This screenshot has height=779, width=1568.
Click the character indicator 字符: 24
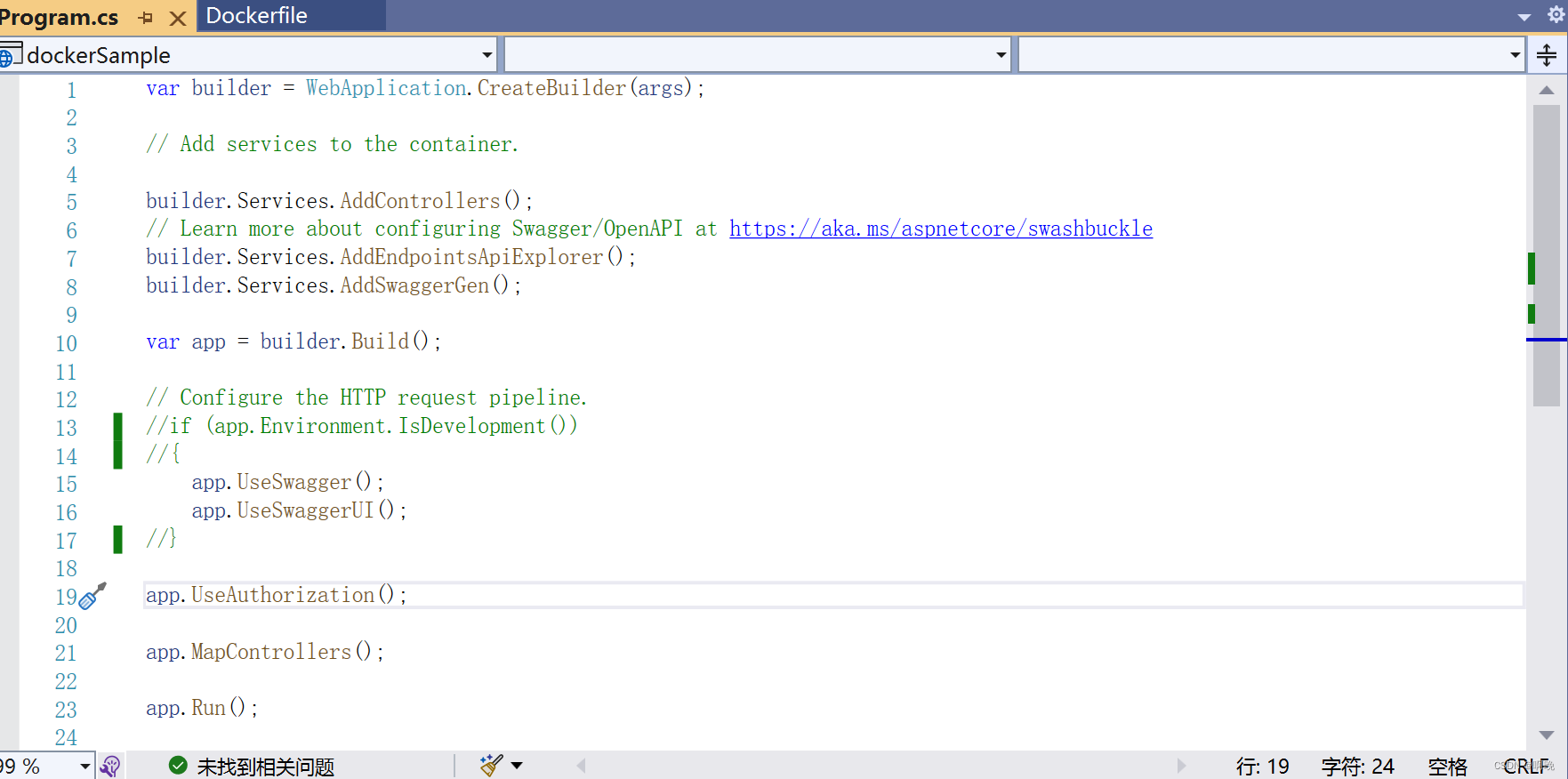click(x=1357, y=767)
